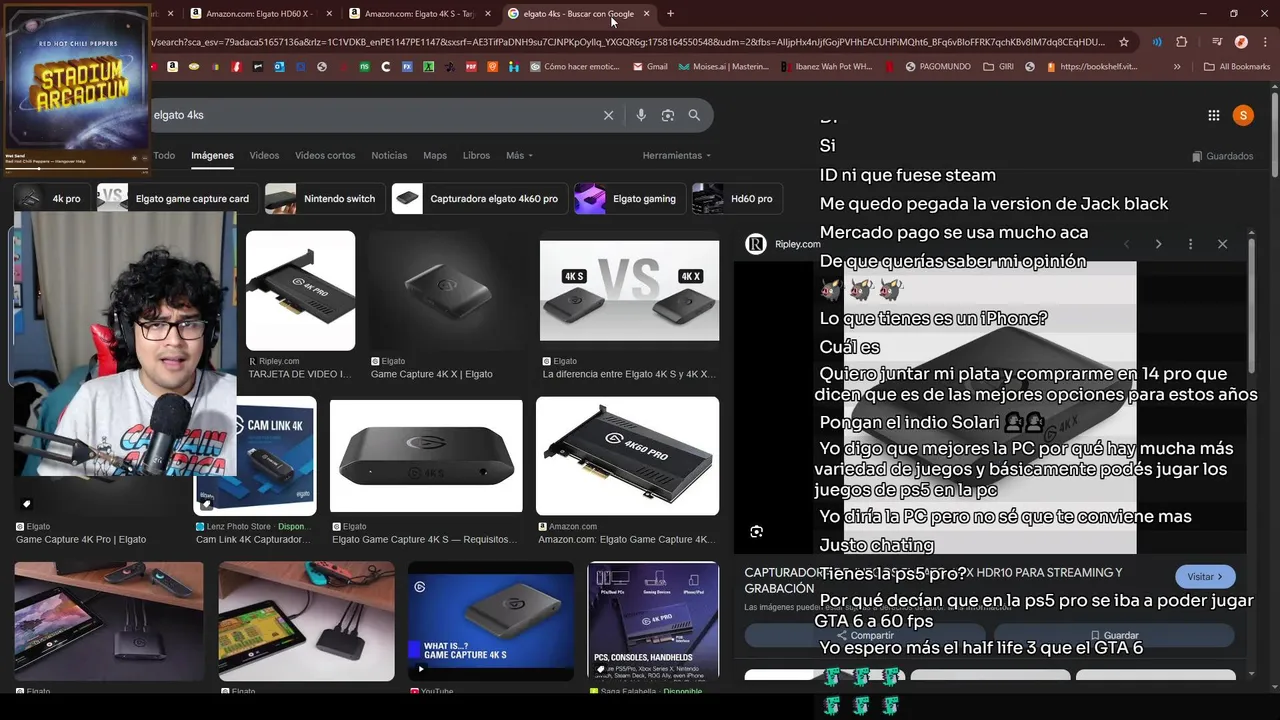The image size is (1280, 720).
Task: Expand the Herramientas tools dropdown
Action: tap(677, 155)
